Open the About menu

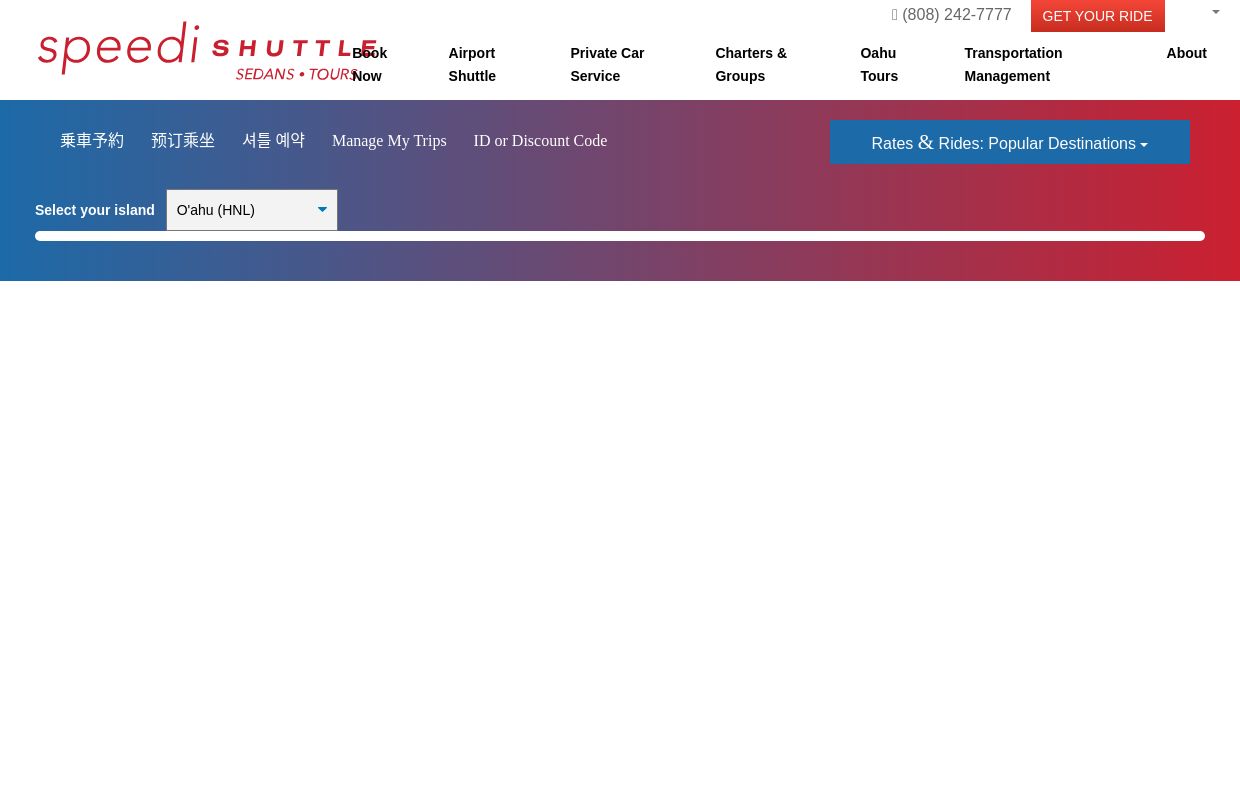1186,53
